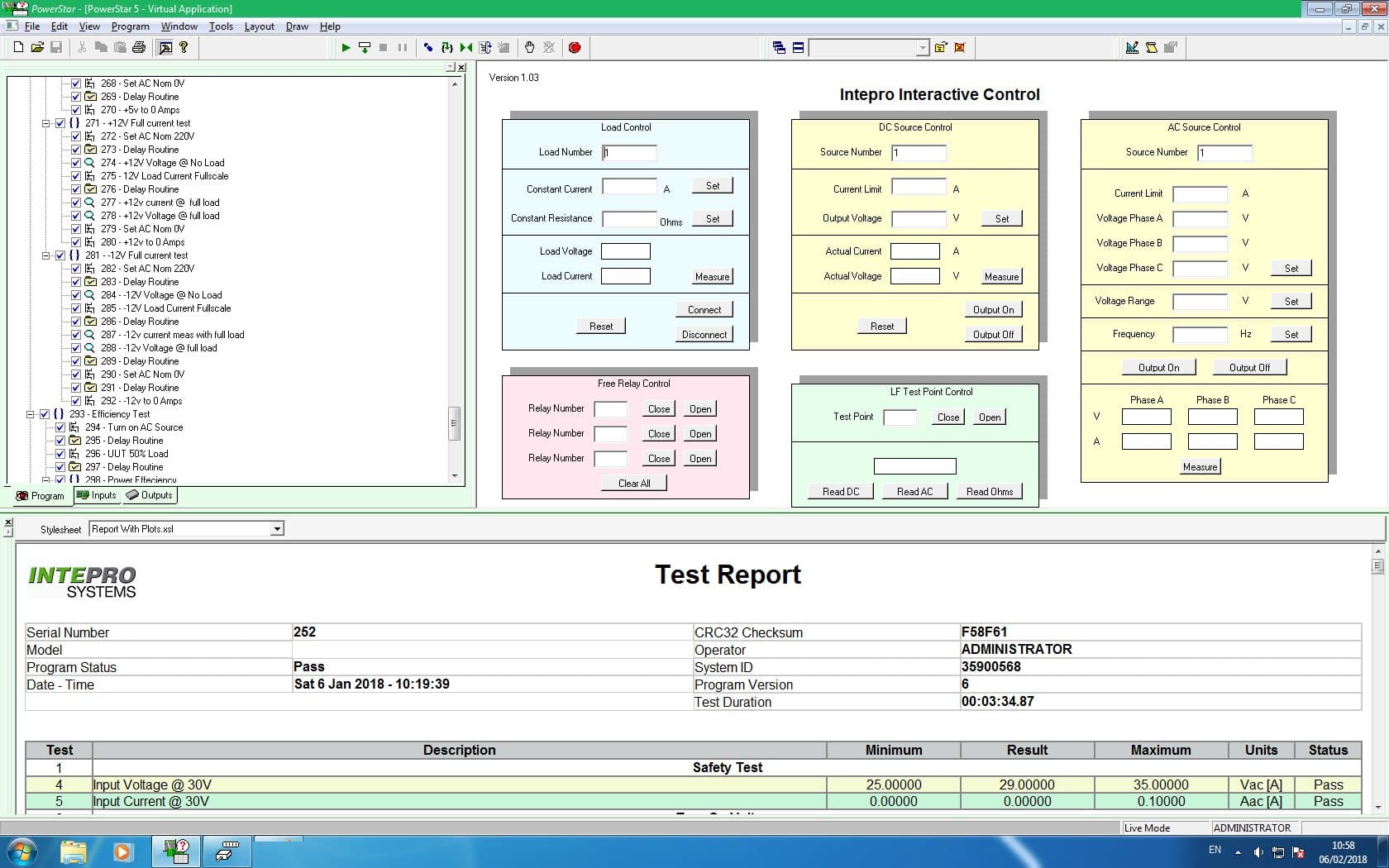The width and height of the screenshot is (1389, 868).
Task: Open the Program menu
Action: [131, 26]
